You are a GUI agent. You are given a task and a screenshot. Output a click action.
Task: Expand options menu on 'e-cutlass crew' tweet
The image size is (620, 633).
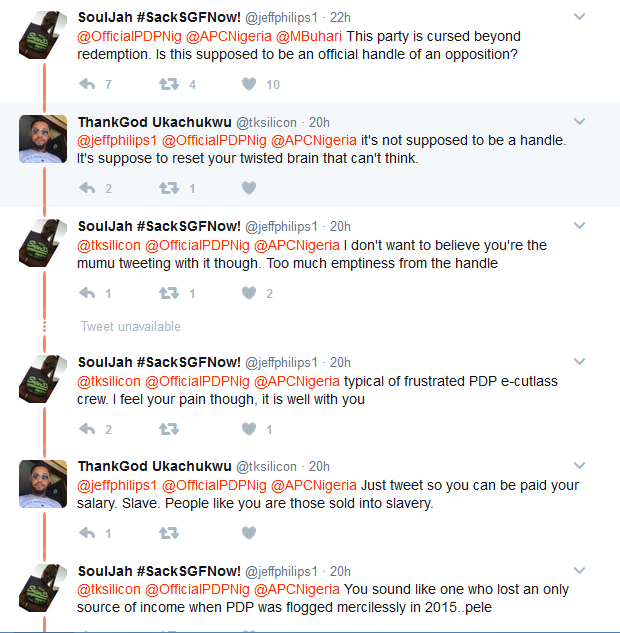coord(579,362)
